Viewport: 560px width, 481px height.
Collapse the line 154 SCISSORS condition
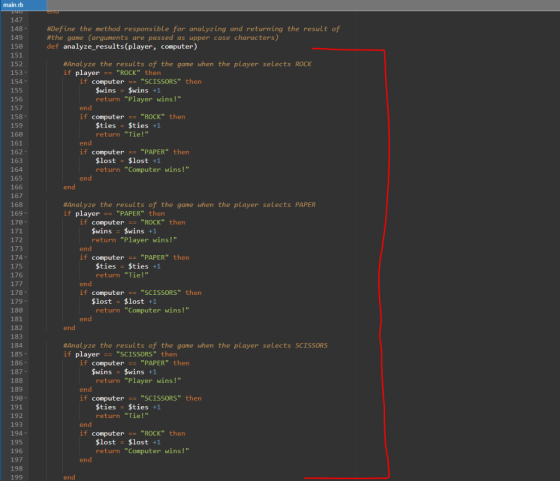pos(26,81)
